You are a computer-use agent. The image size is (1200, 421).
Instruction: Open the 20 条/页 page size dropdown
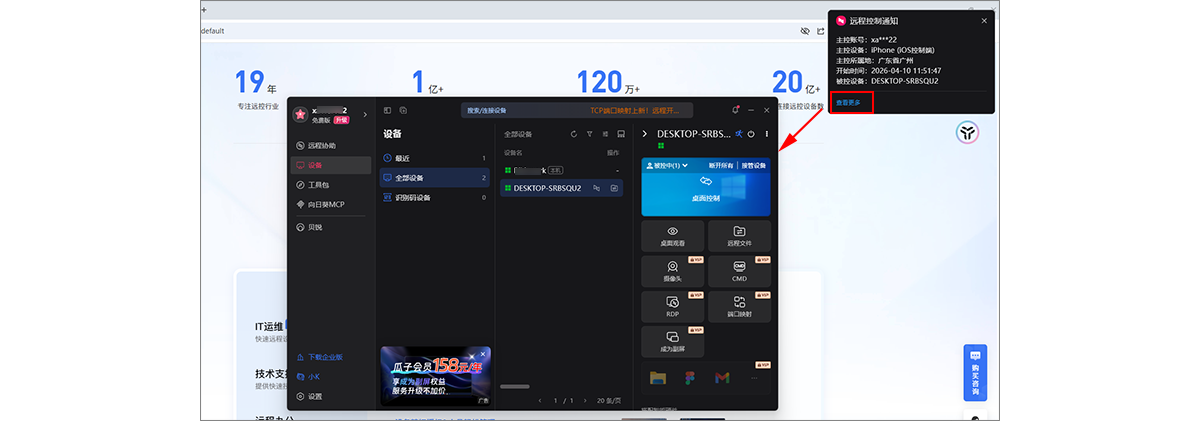pos(611,400)
